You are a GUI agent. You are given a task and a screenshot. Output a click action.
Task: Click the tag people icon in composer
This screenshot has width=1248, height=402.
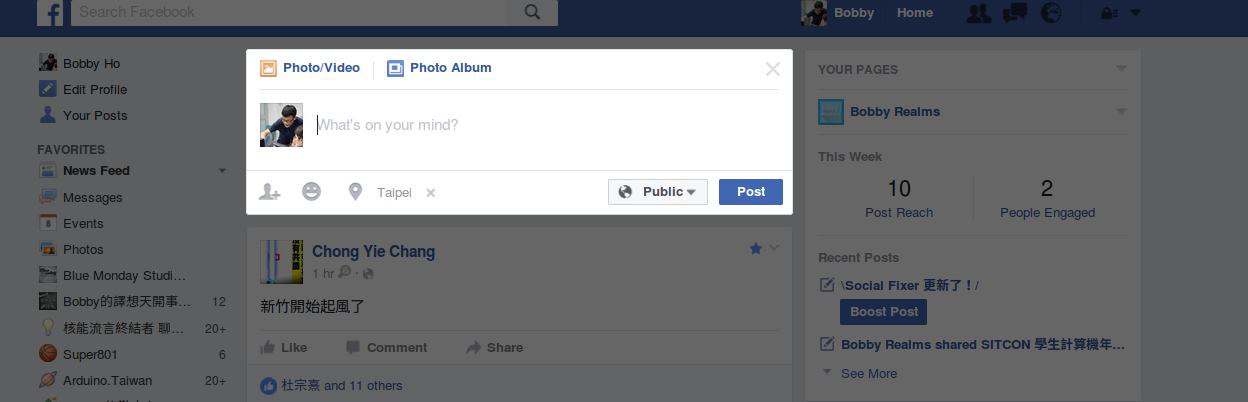click(269, 192)
